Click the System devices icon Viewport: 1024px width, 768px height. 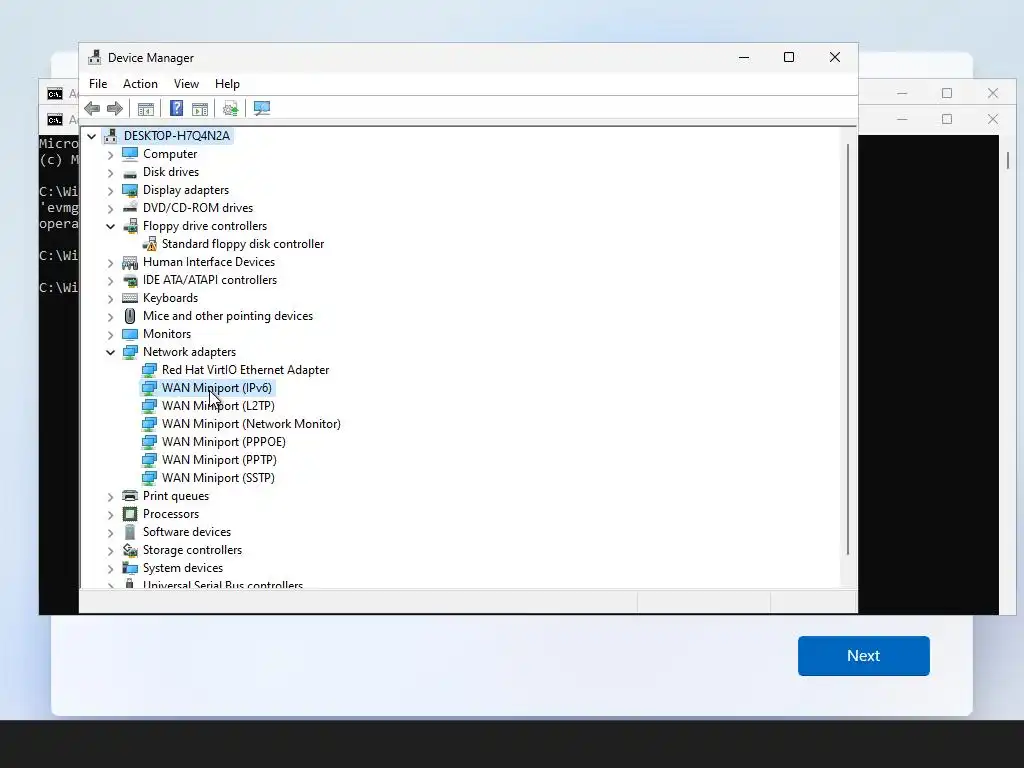click(x=130, y=568)
